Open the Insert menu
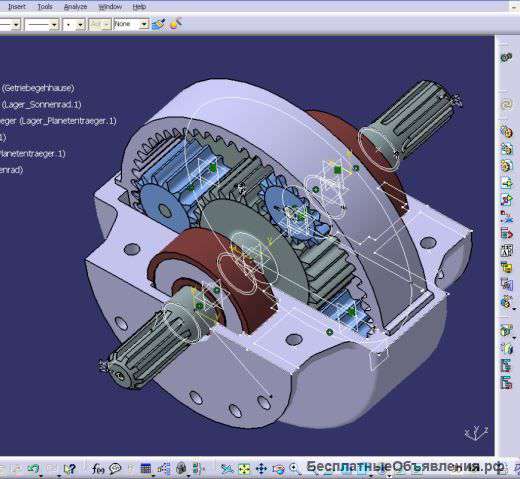Screen dimensions: 520x479 pos(17,6)
